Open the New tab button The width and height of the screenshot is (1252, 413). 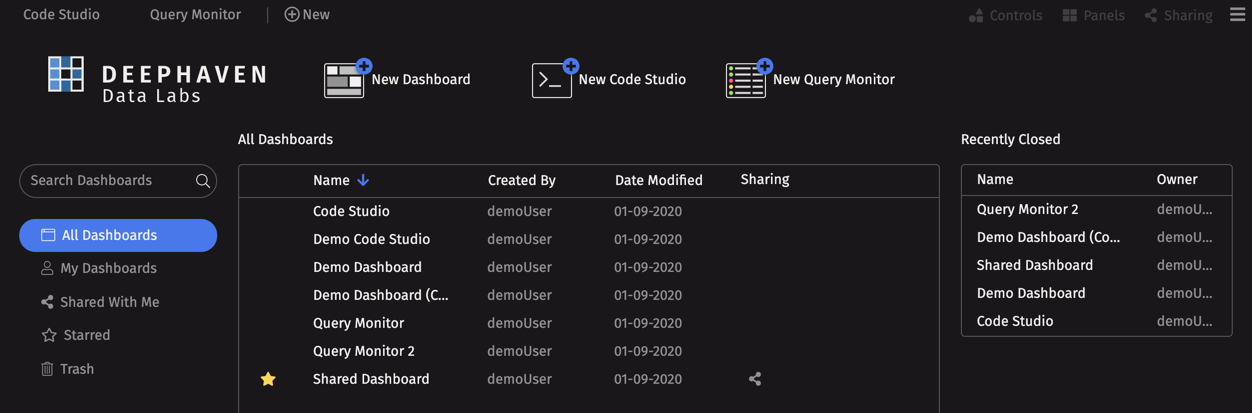pyautogui.click(x=307, y=14)
